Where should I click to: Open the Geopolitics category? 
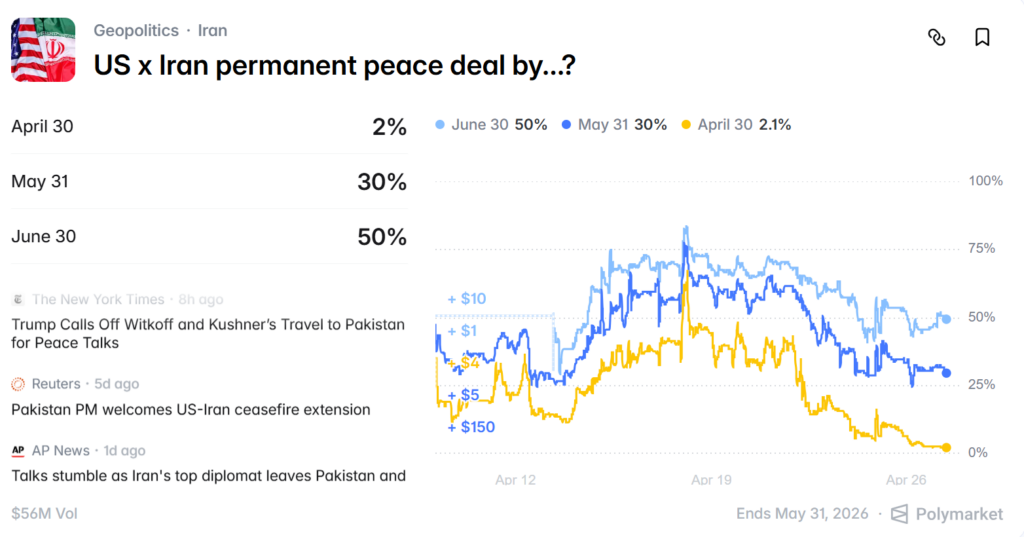click(x=136, y=30)
